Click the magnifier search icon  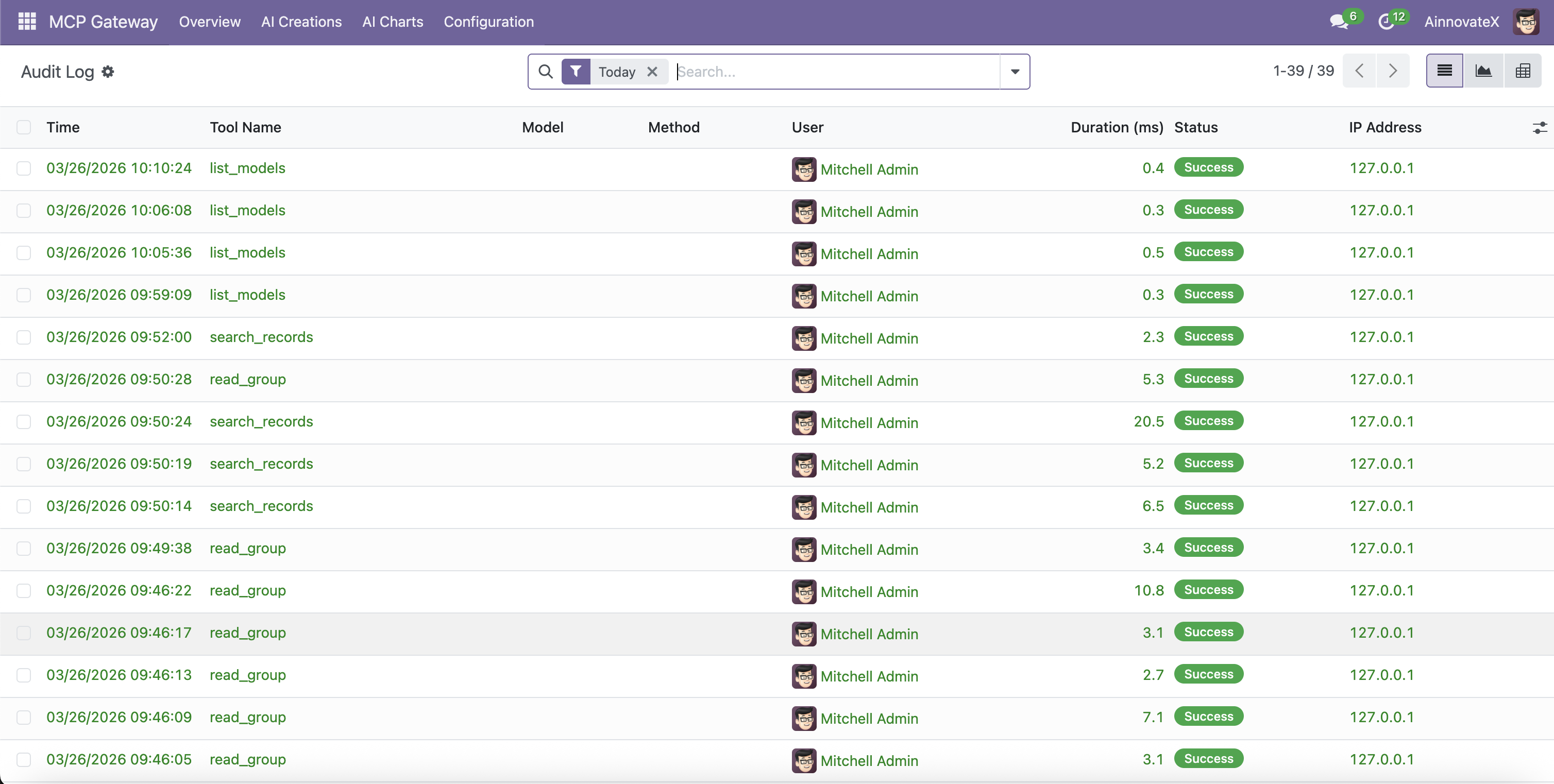545,72
